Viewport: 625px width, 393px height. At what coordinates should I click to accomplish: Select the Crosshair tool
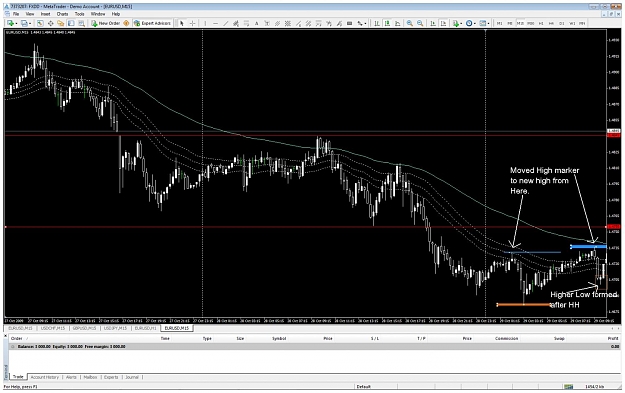(193, 24)
